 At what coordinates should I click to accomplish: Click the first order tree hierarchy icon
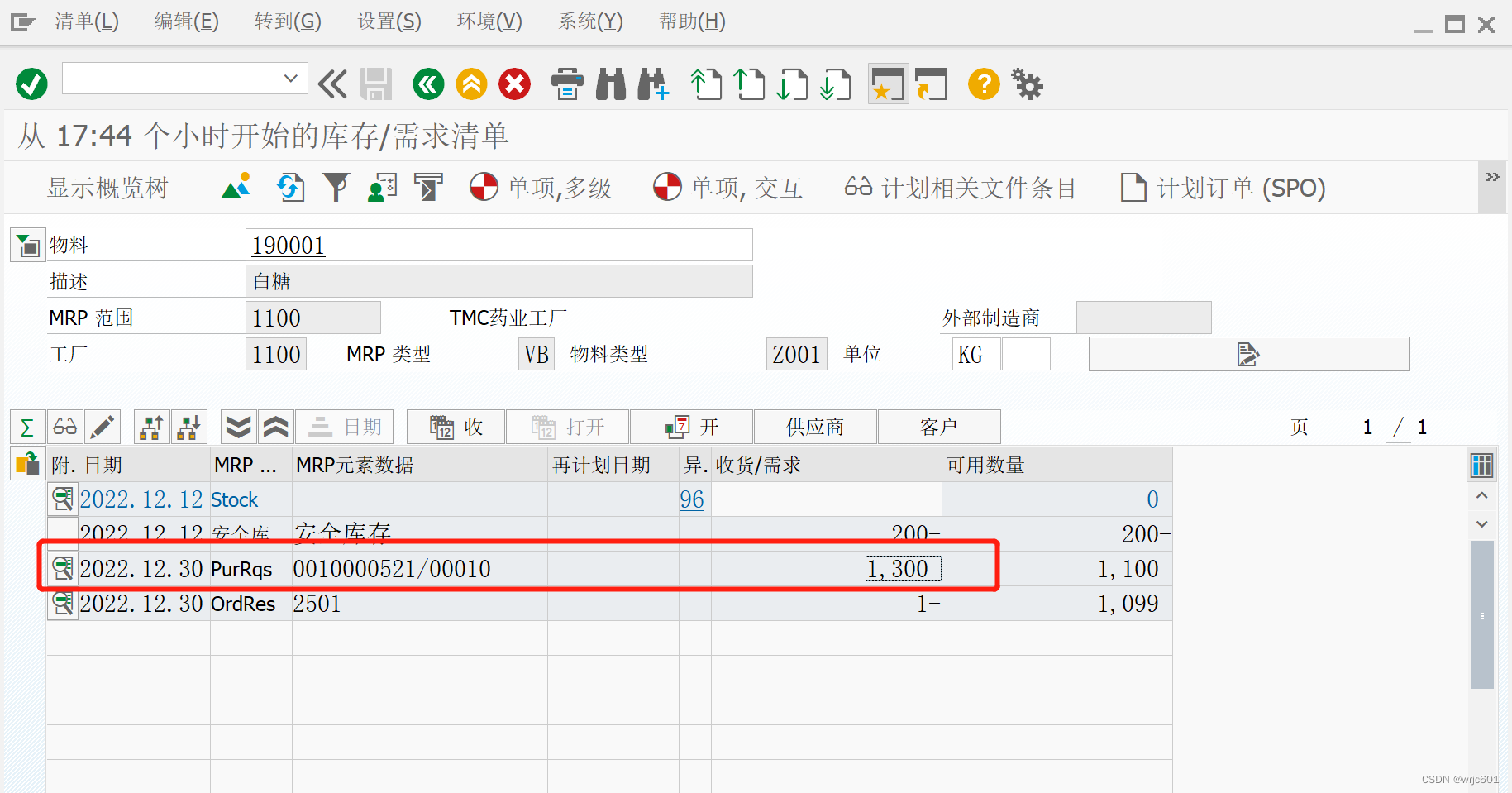coord(152,428)
